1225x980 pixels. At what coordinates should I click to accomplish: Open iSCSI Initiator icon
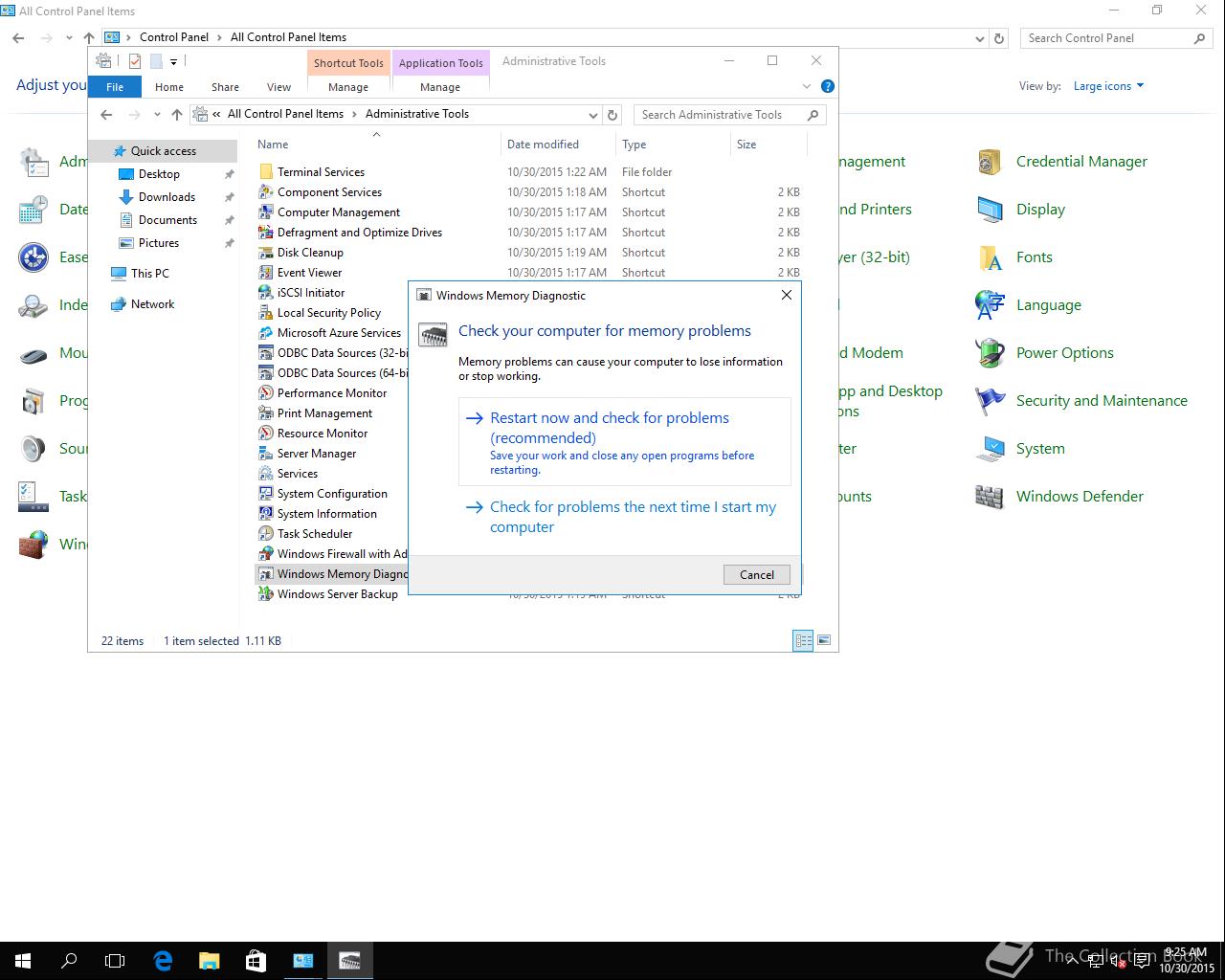(x=266, y=293)
